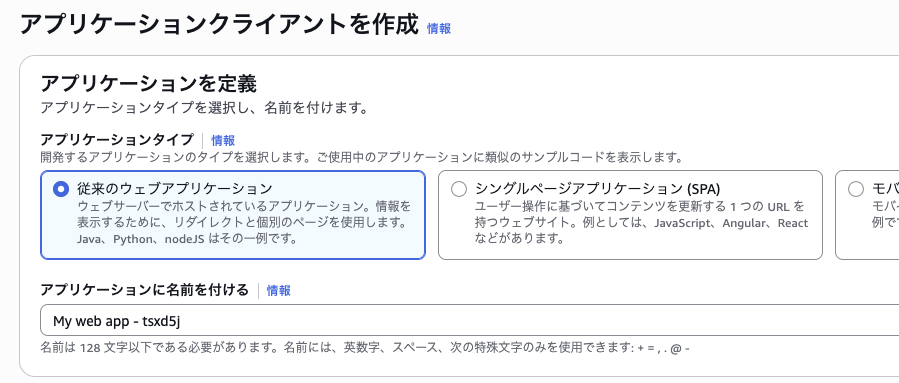Image resolution: width=899 pixels, height=383 pixels.
Task: Click the help text starting 開発するアプリケーションのタイプ
Action: tap(362, 157)
